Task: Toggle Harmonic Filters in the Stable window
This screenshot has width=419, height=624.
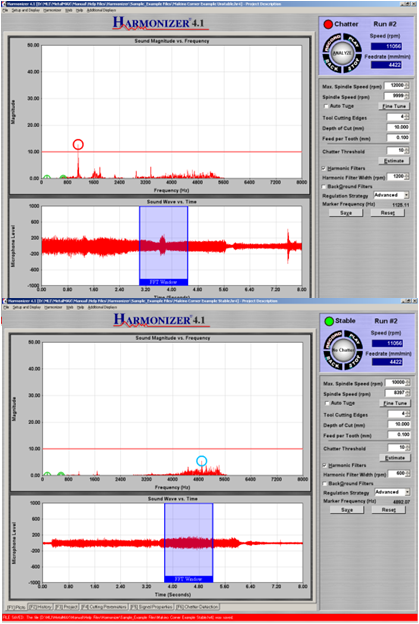Action: [325, 465]
